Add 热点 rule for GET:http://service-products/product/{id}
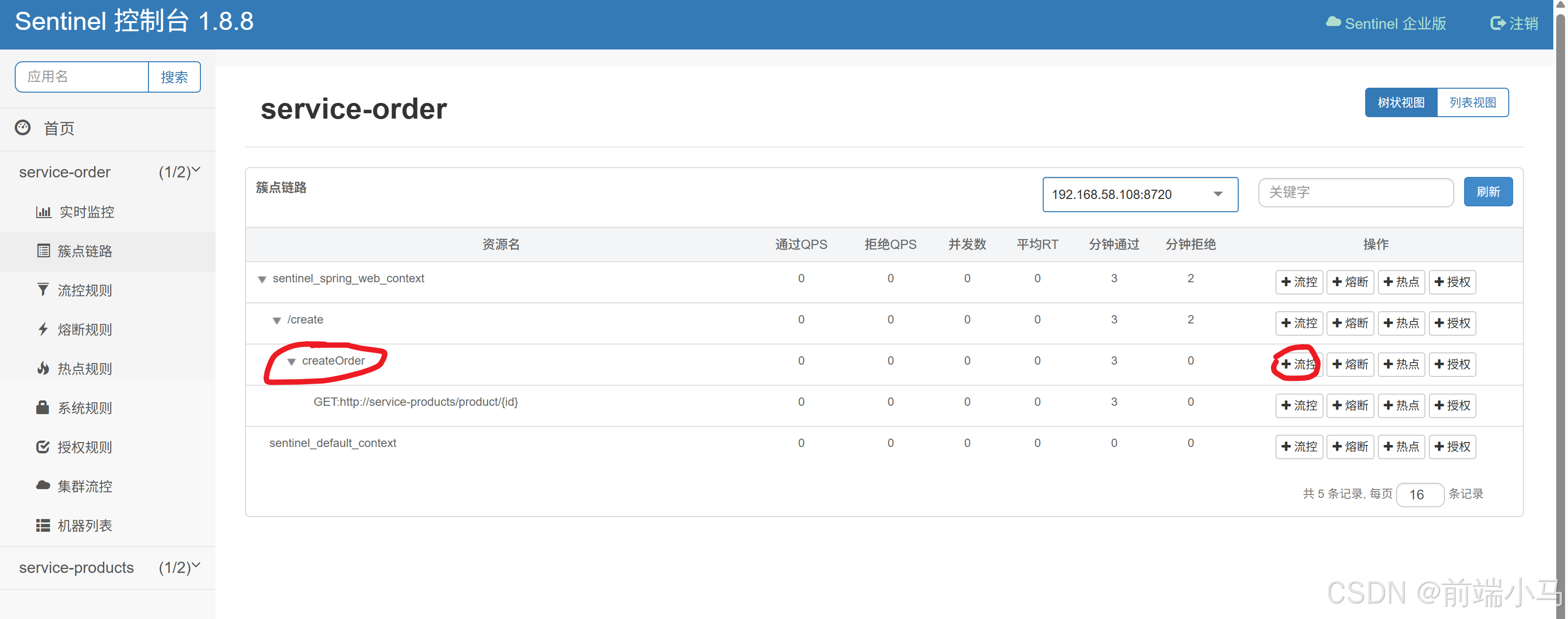The height and width of the screenshot is (619, 1568). click(1401, 405)
